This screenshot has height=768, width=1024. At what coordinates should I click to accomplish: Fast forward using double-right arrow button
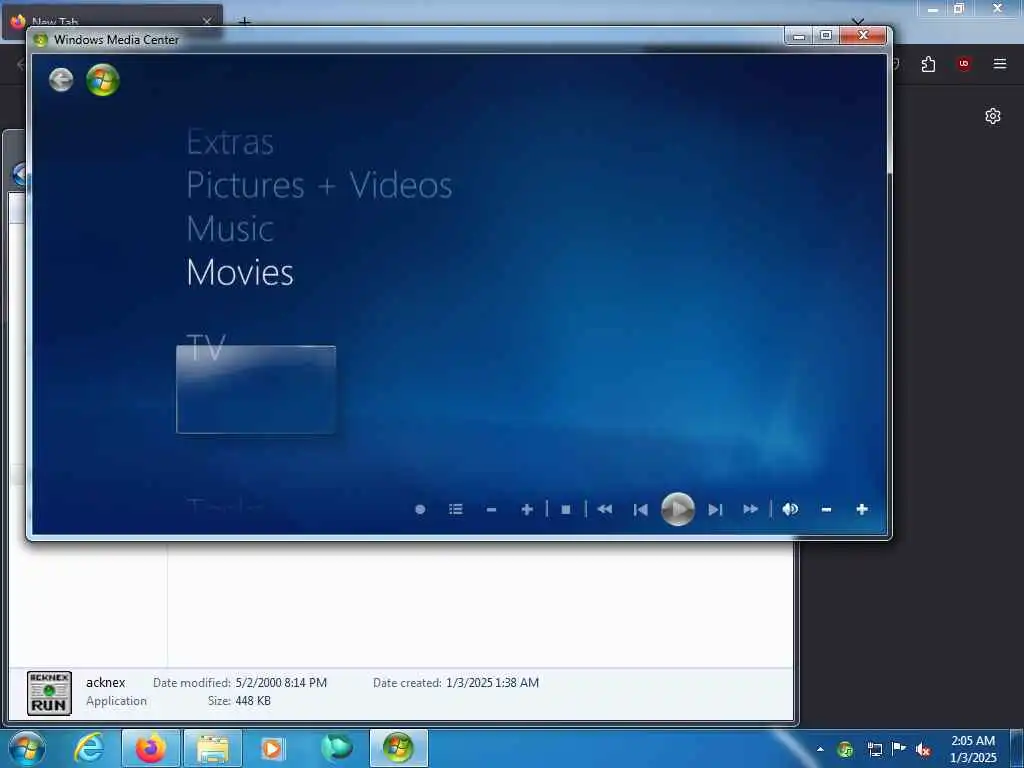(750, 509)
